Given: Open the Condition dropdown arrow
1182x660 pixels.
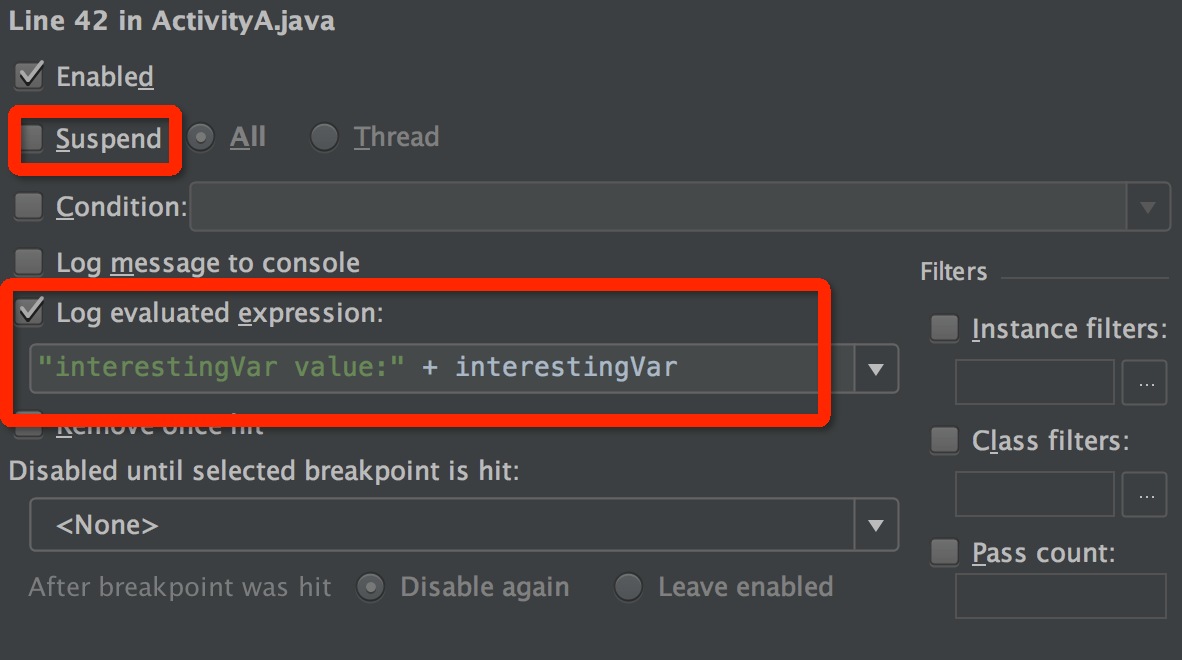Looking at the screenshot, I should 1147,208.
